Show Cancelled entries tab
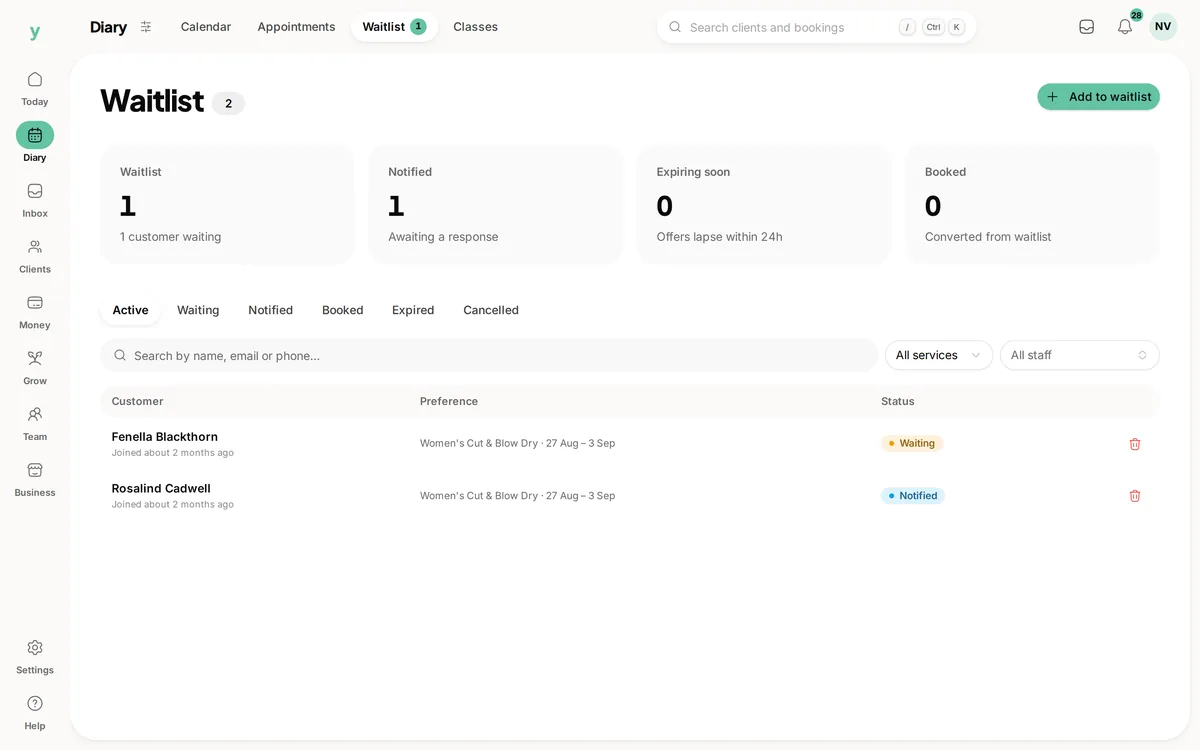 [x=491, y=310]
